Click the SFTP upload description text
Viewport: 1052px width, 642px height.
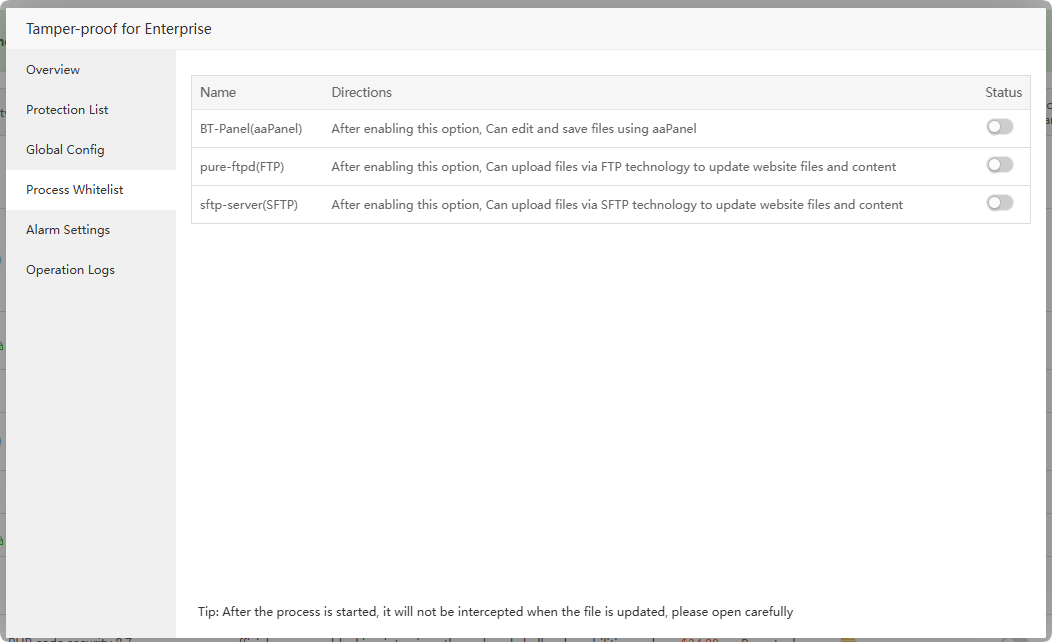(617, 205)
